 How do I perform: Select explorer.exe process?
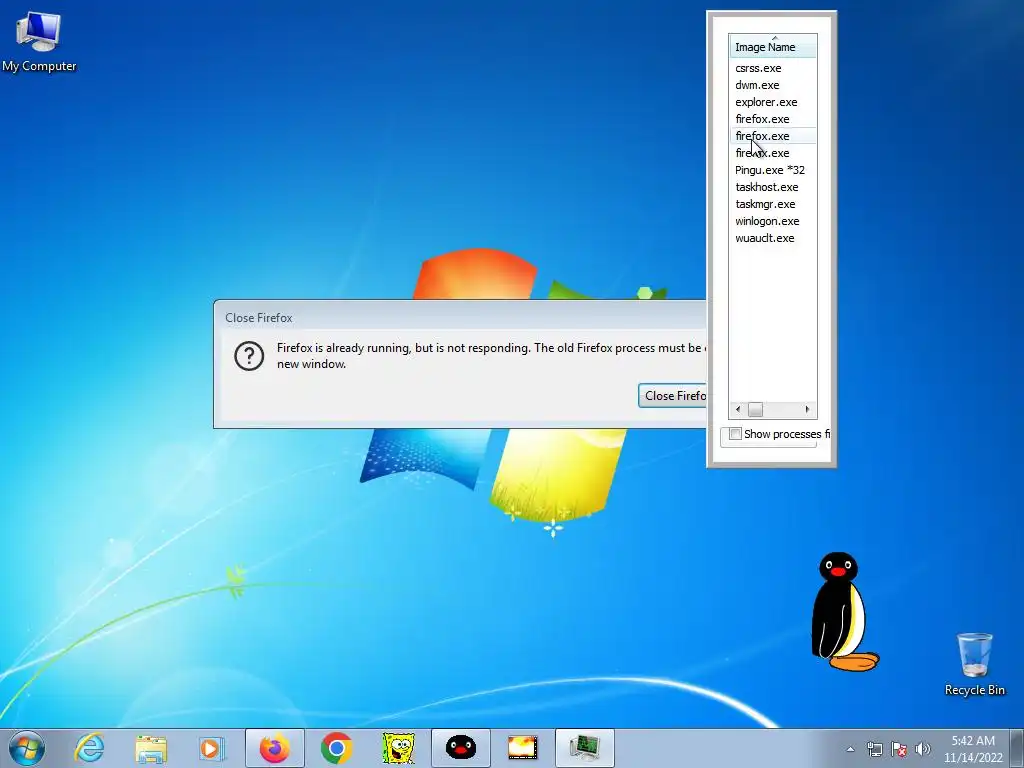coord(773,102)
